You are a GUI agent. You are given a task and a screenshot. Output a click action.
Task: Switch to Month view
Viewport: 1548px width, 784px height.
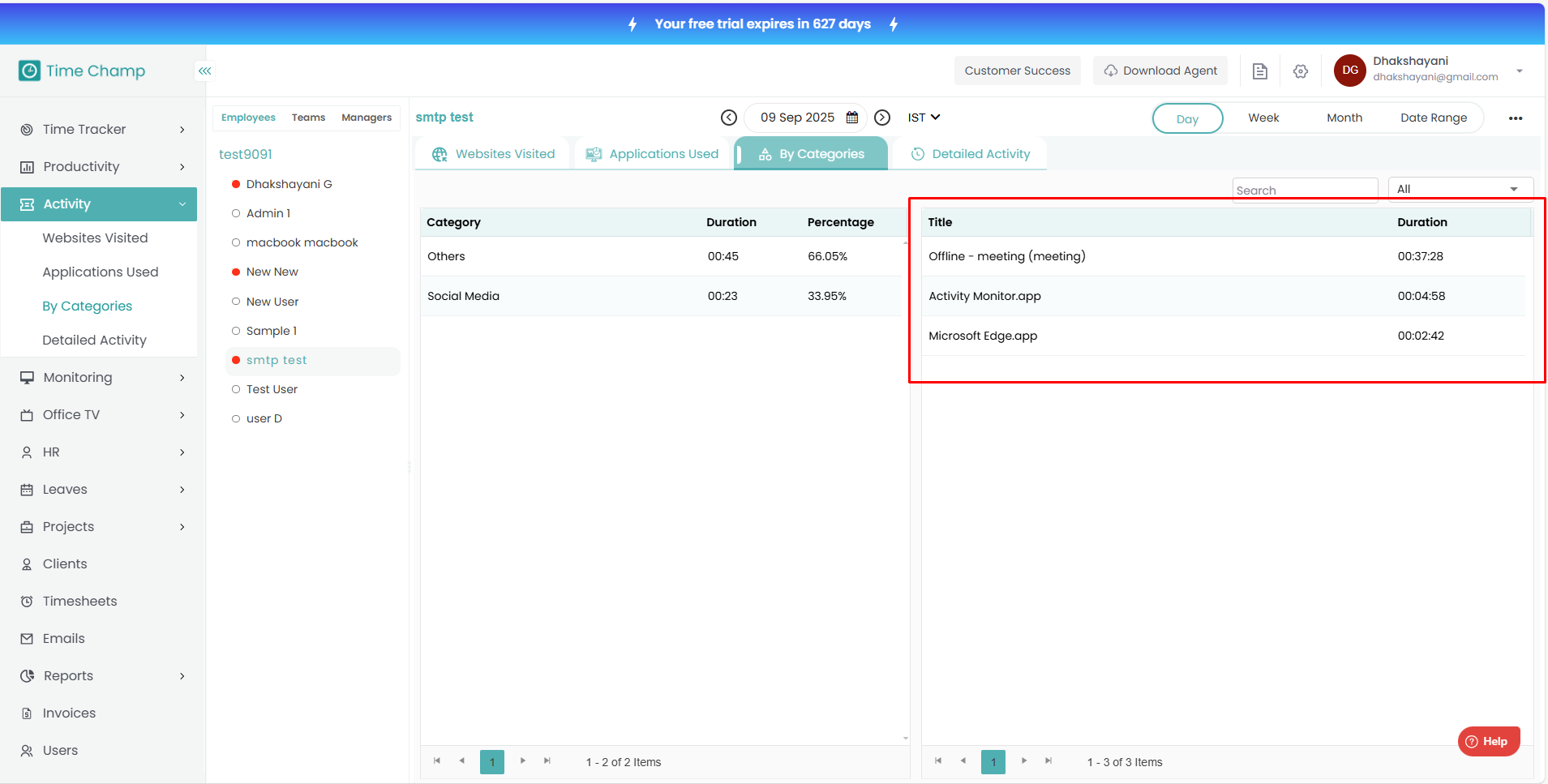pyautogui.click(x=1344, y=118)
